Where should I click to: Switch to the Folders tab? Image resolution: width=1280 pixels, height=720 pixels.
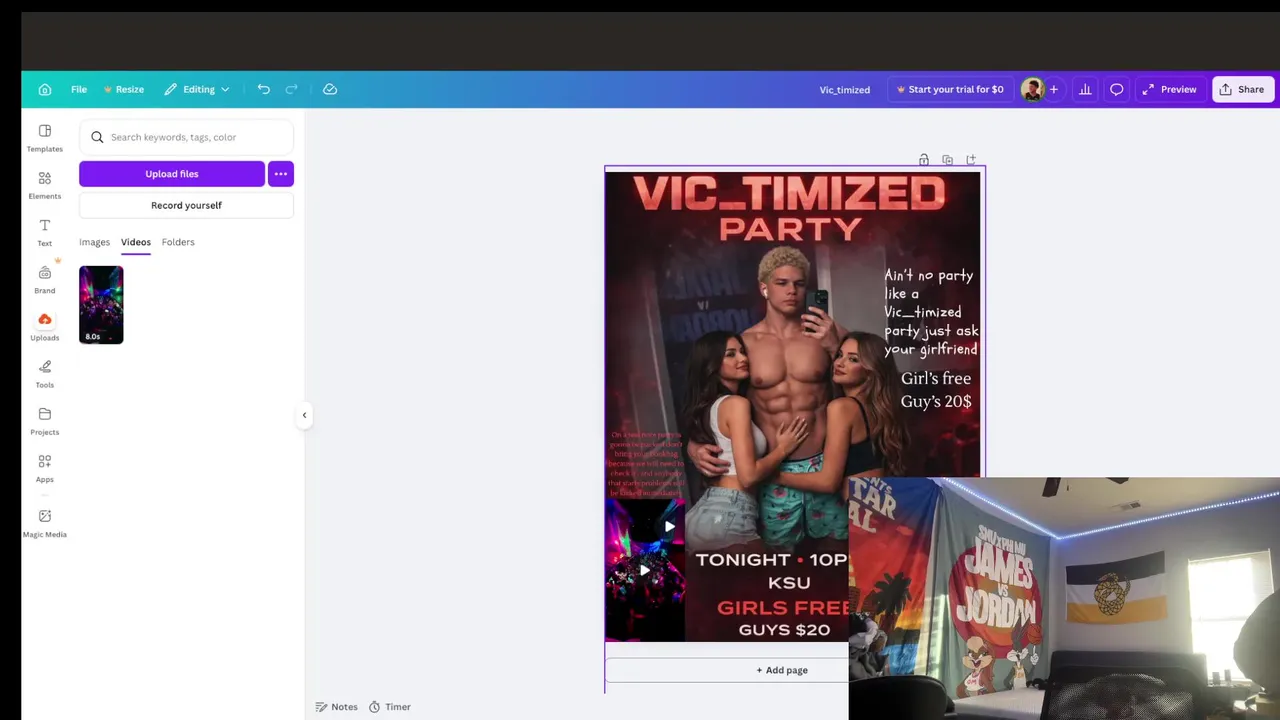tap(178, 242)
